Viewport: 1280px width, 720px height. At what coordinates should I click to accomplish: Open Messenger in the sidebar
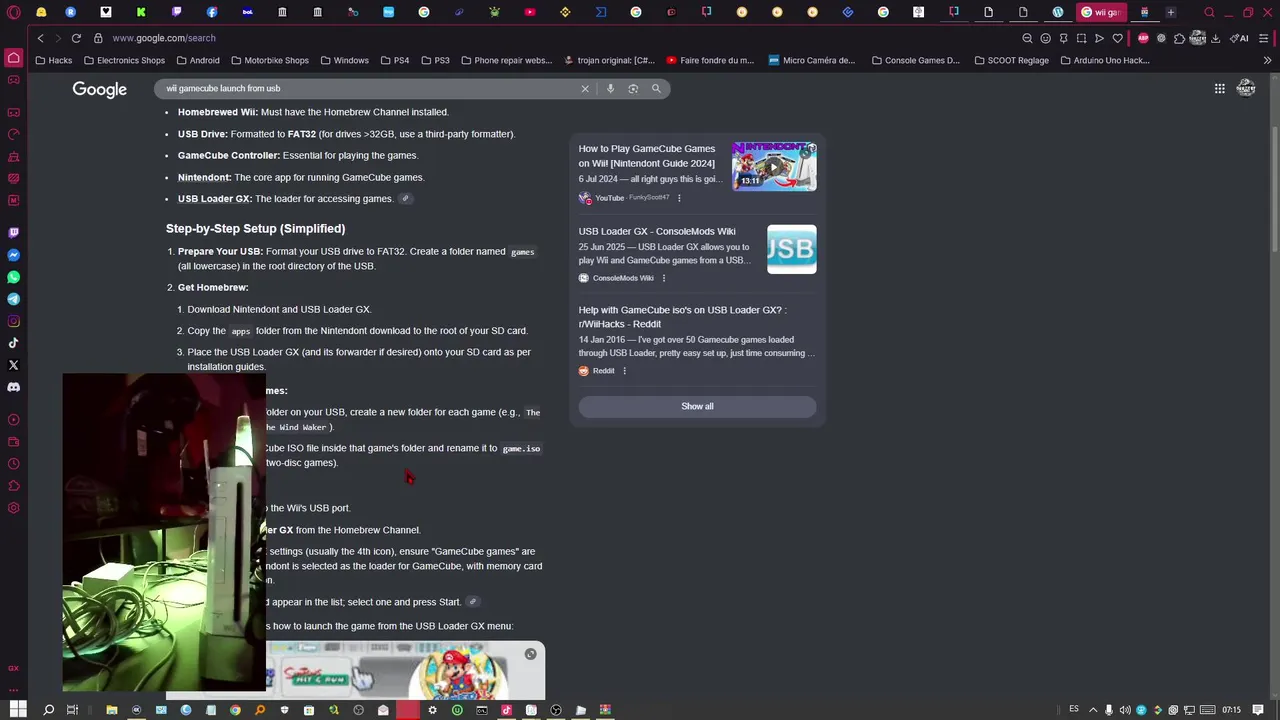(13, 255)
